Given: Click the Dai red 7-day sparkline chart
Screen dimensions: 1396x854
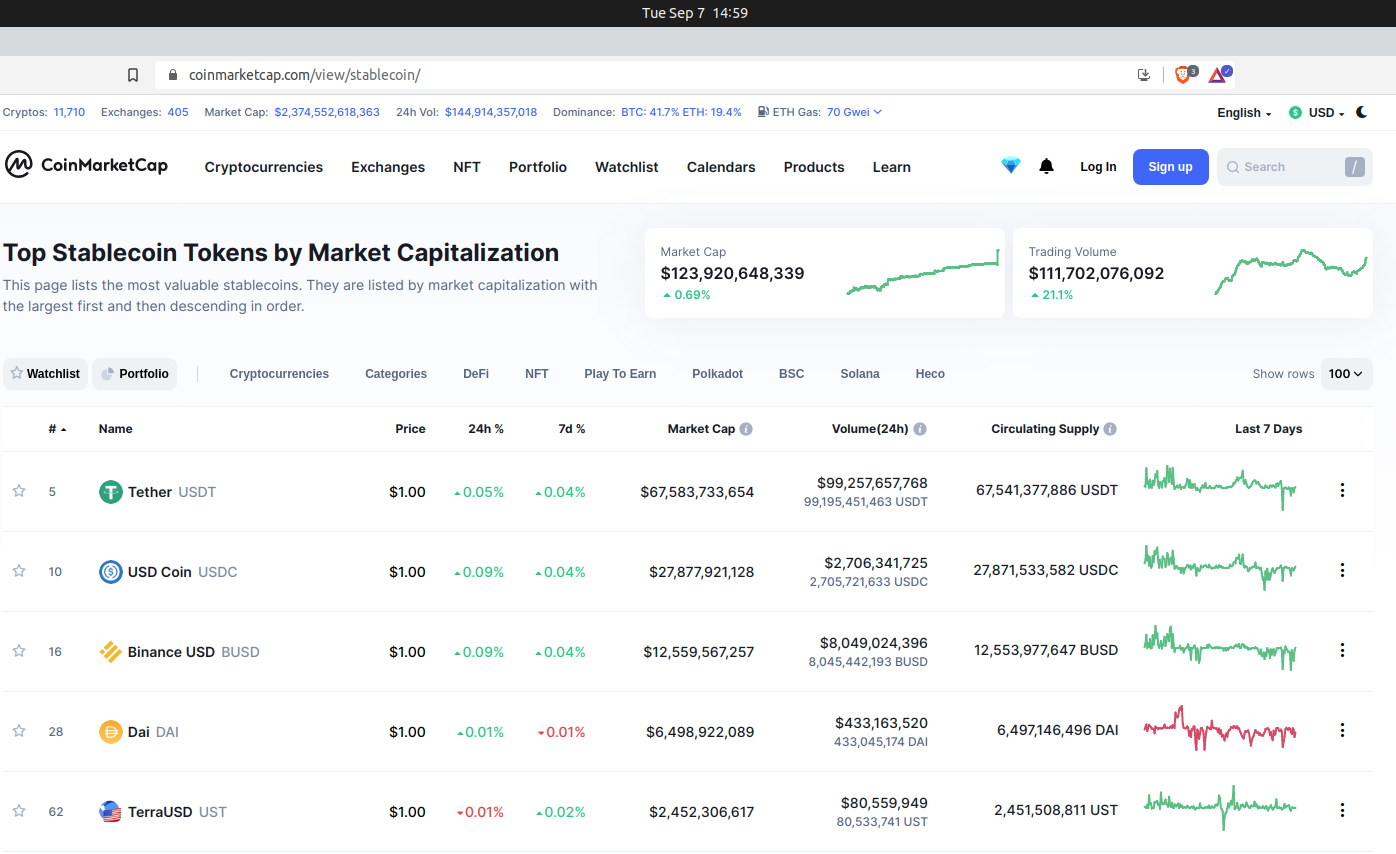Looking at the screenshot, I should tap(1220, 728).
